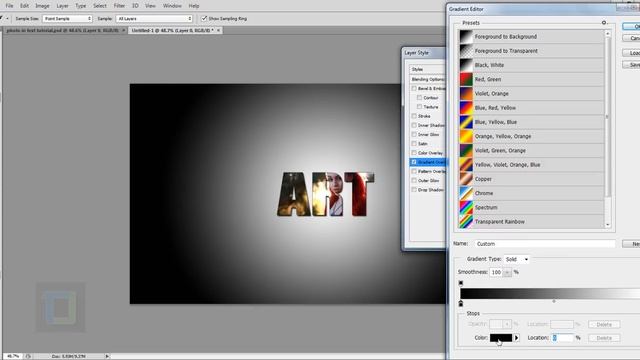Enable the Color Overlay effect checkbox
The image size is (640, 360).
pos(414,153)
